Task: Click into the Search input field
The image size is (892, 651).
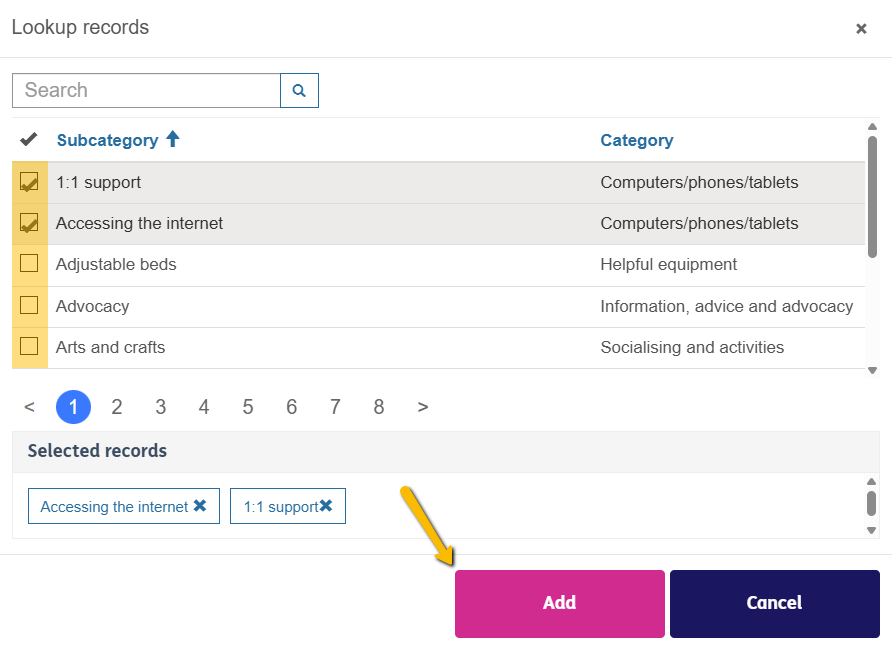Action: [146, 90]
